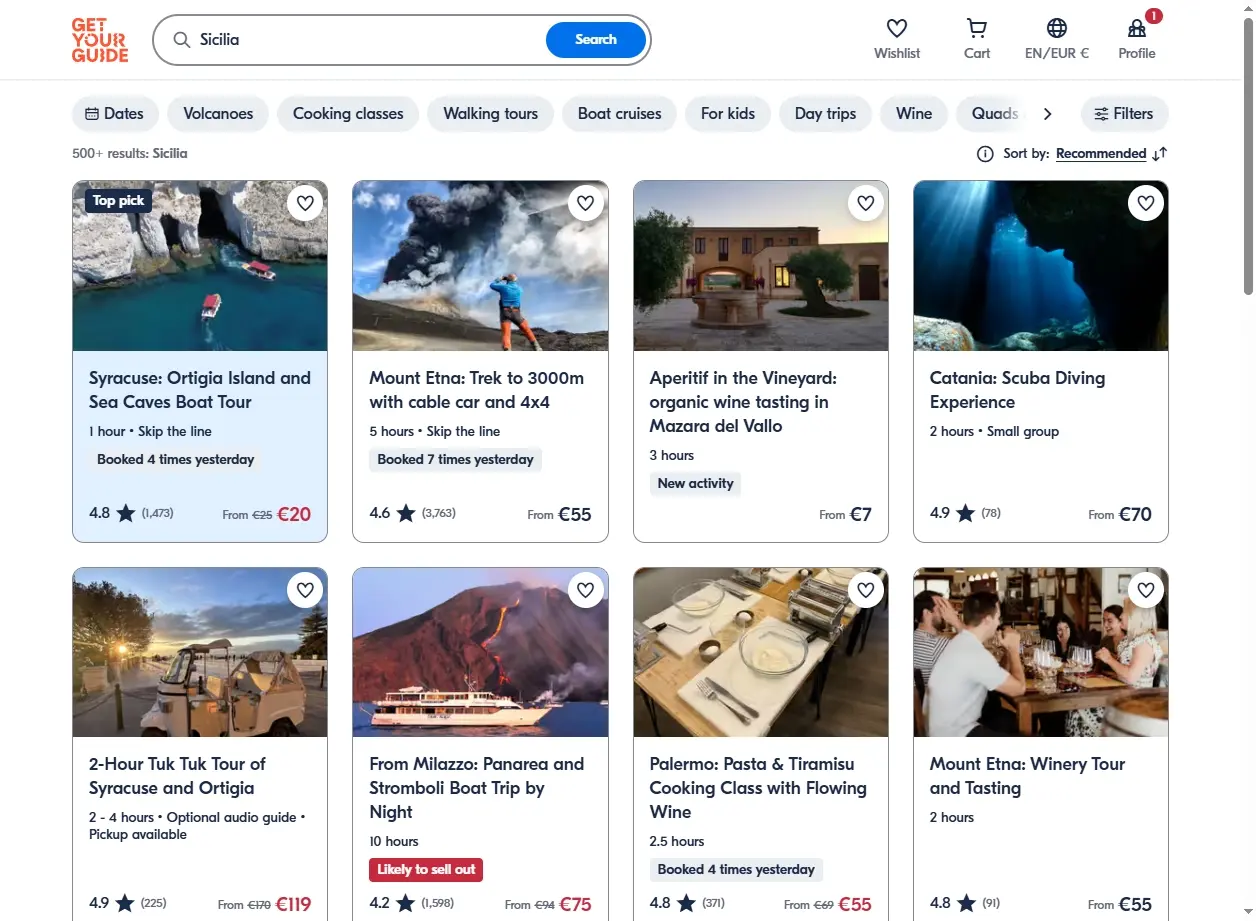Click the pasta cooking table photo
1256x921 pixels.
click(761, 653)
